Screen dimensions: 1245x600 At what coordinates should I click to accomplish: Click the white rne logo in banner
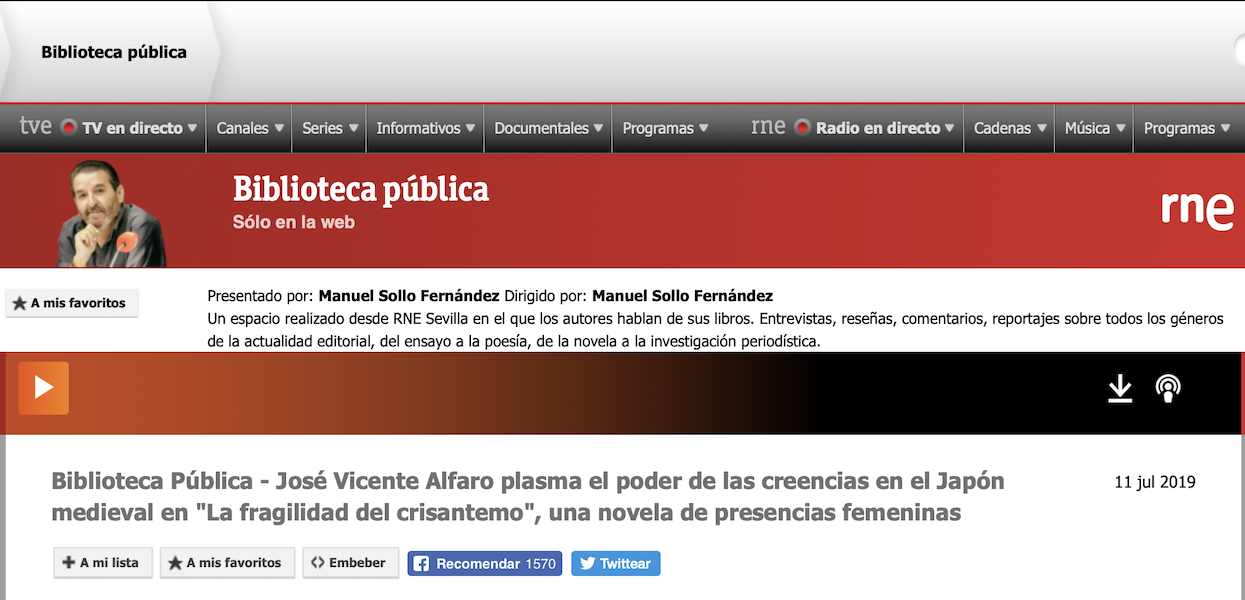[x=1196, y=209]
